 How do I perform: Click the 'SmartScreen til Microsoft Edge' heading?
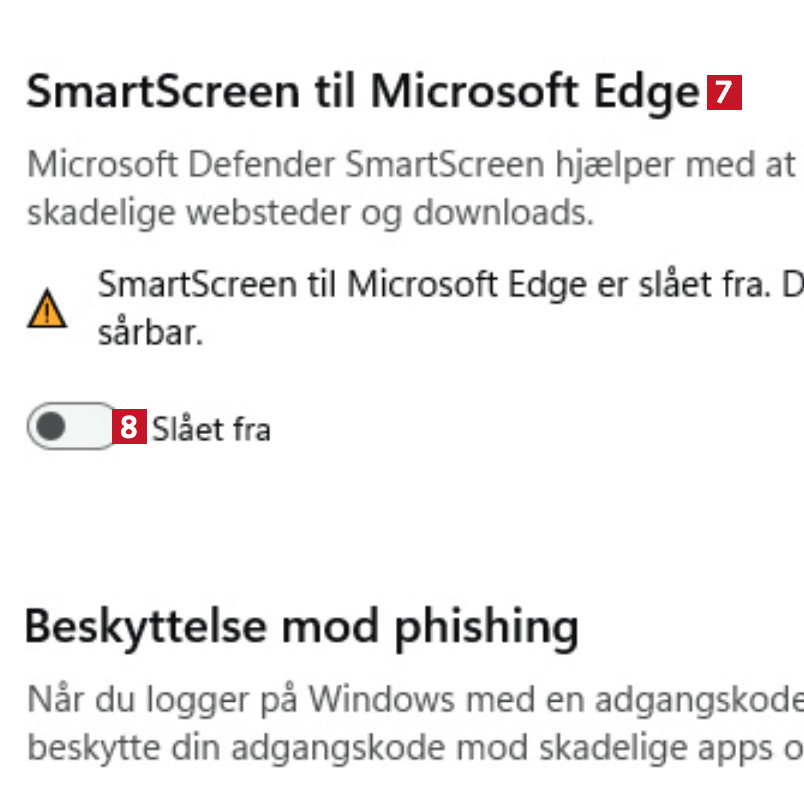[362, 92]
